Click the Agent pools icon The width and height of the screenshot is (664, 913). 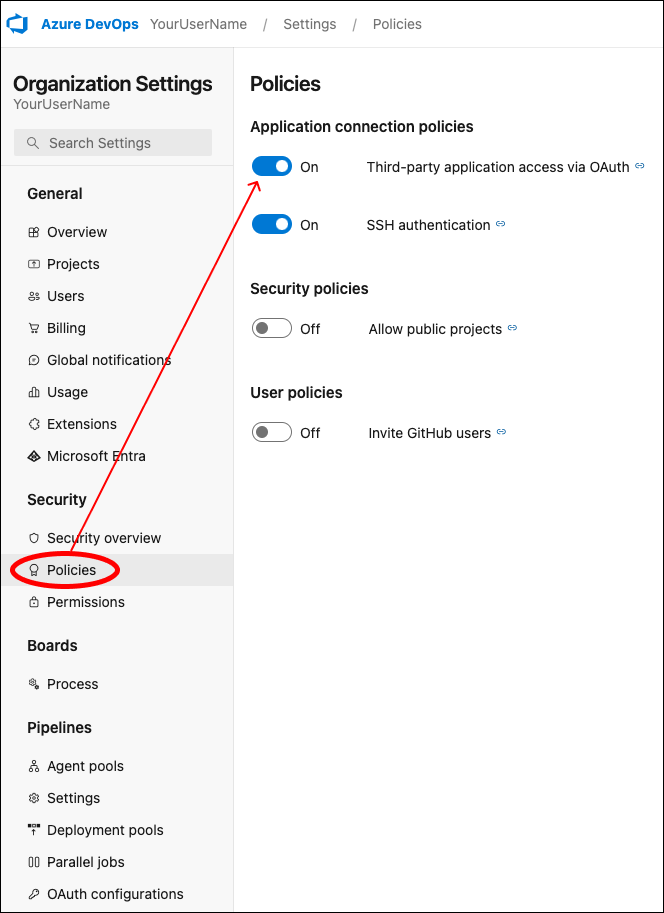click(x=34, y=766)
